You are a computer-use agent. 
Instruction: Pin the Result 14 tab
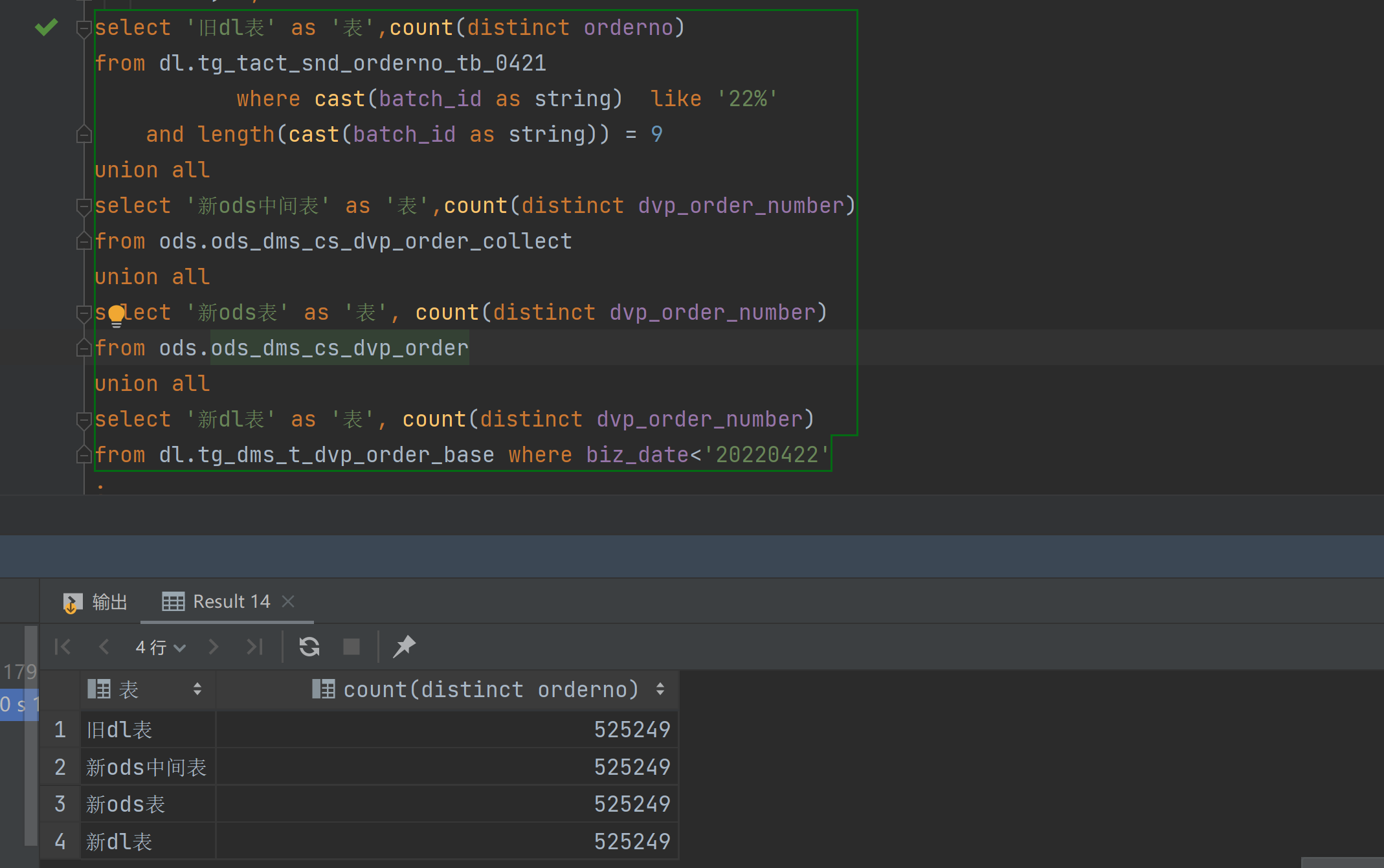point(405,647)
